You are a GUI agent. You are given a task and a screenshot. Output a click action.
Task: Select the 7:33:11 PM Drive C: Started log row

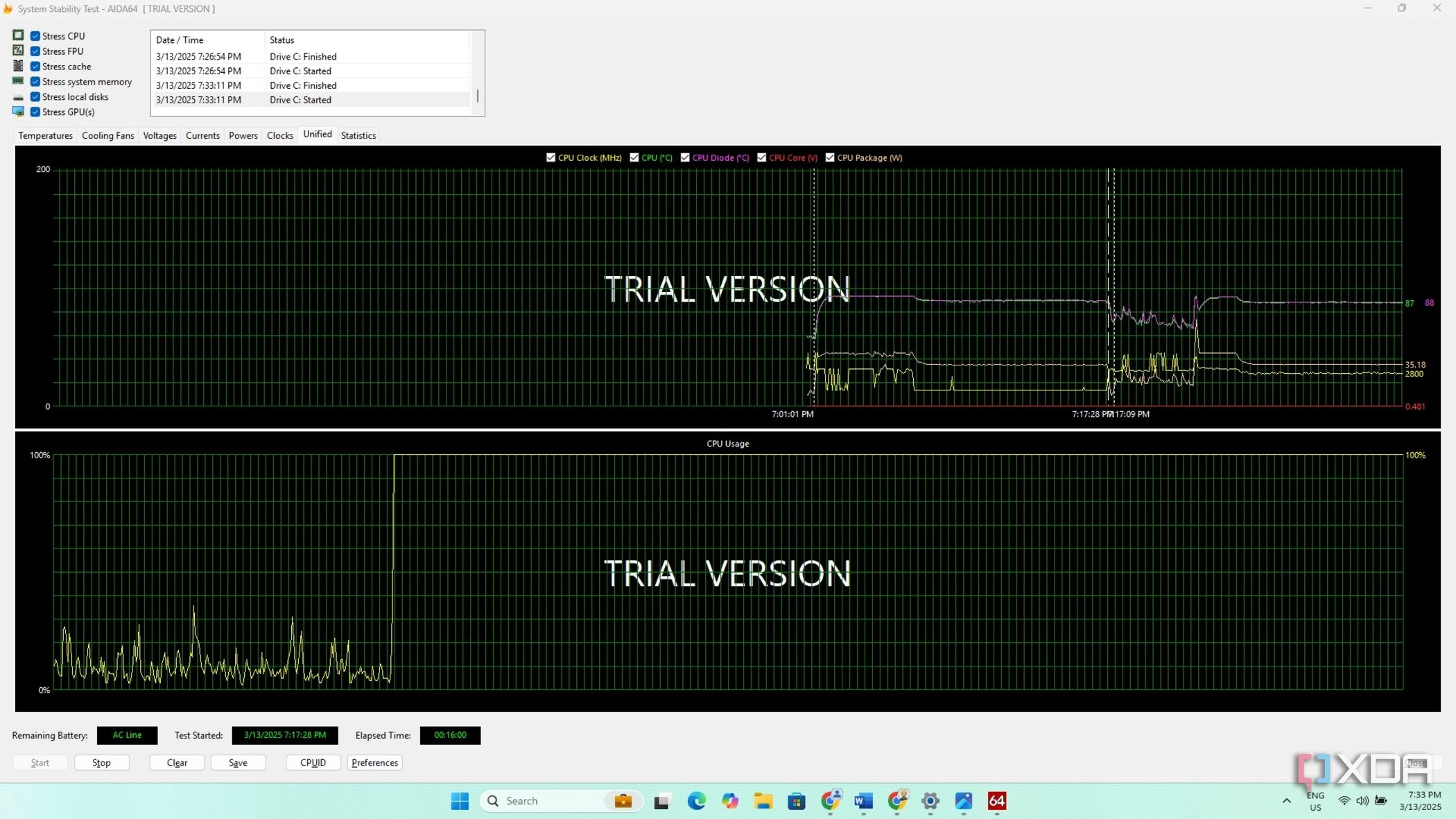pos(311,100)
